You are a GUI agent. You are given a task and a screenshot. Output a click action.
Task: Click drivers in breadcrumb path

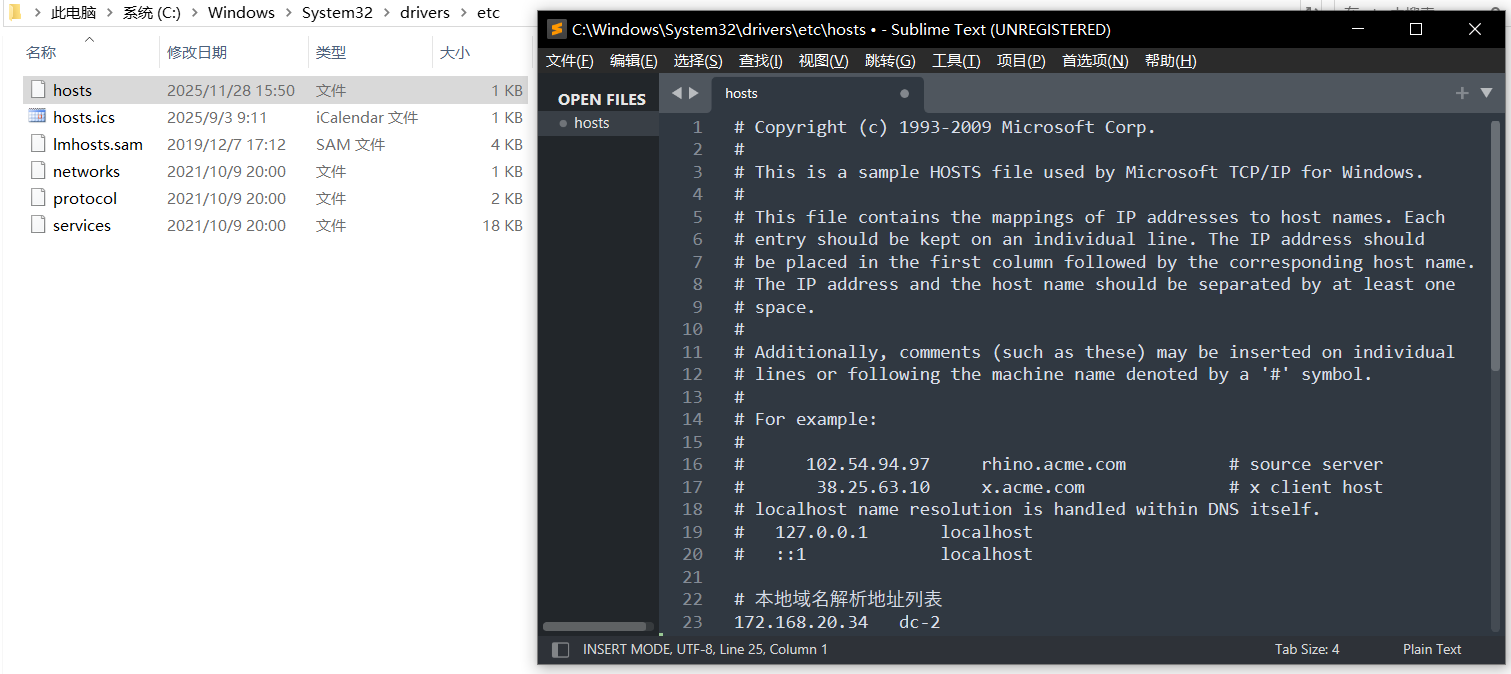coord(423,13)
